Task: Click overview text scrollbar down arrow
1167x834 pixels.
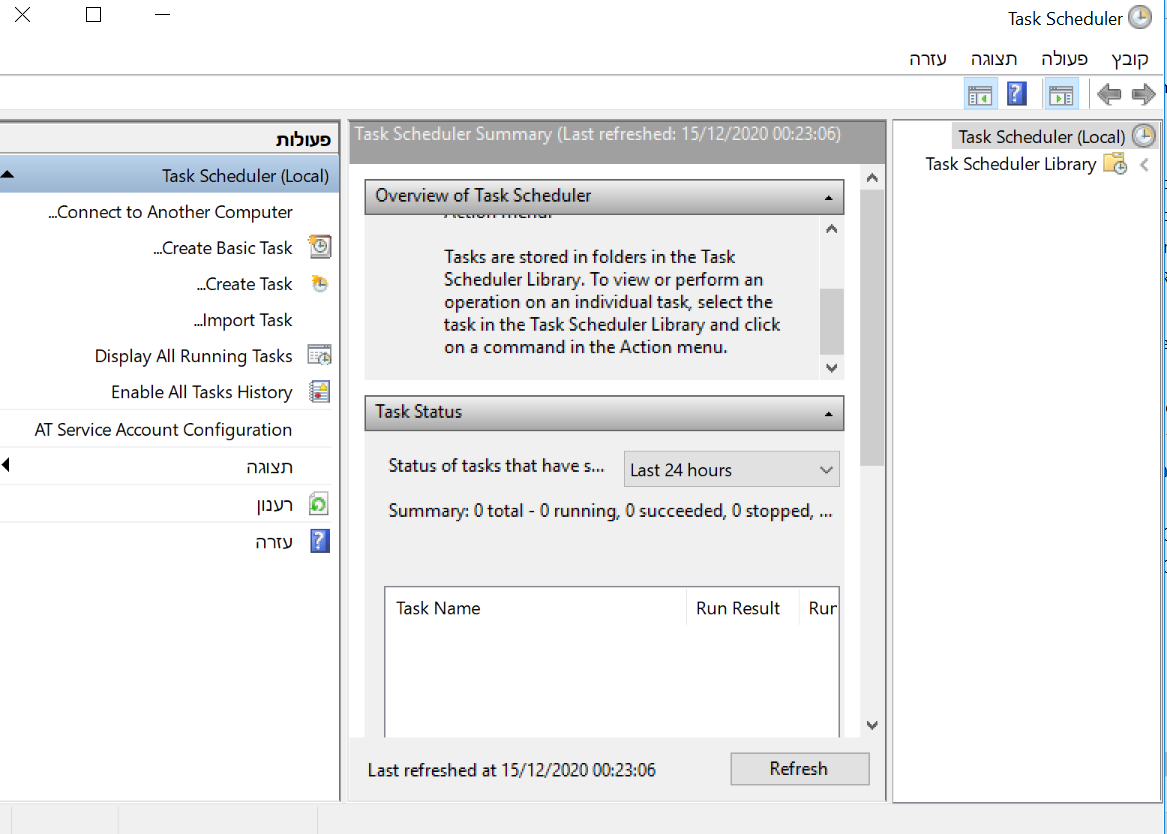Action: pyautogui.click(x=831, y=368)
